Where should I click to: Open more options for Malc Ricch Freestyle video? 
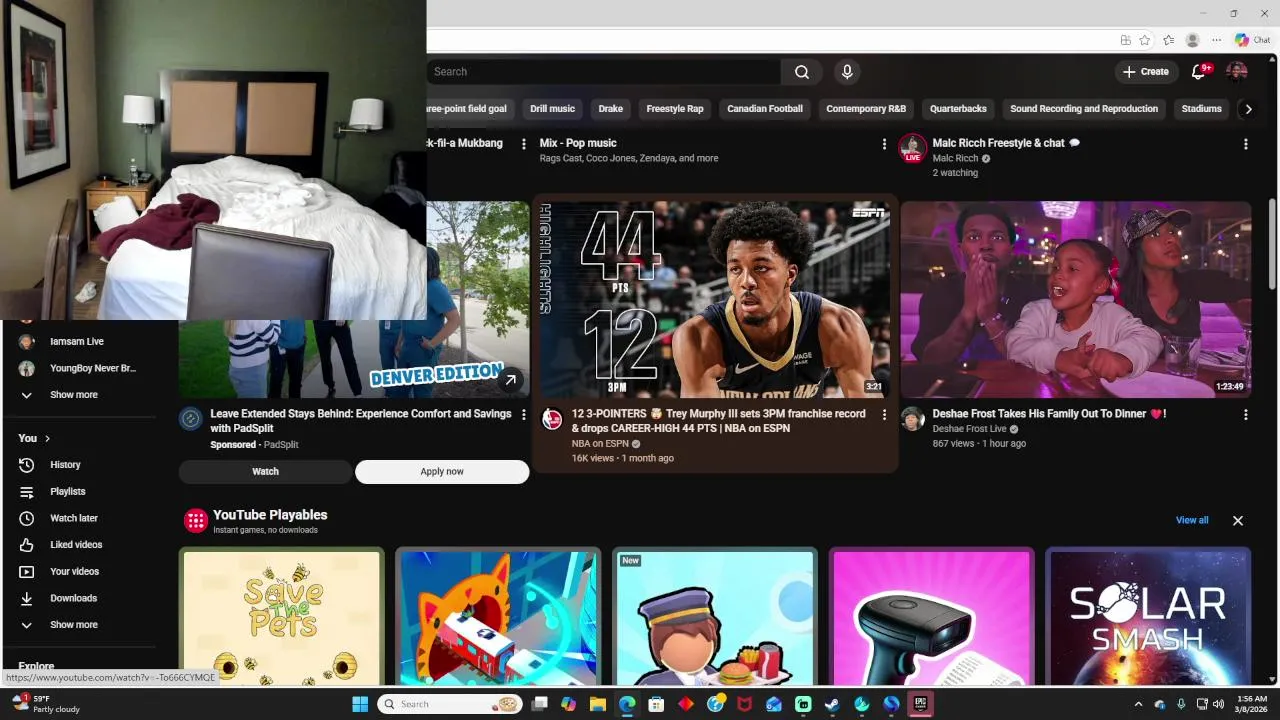tap(1245, 144)
